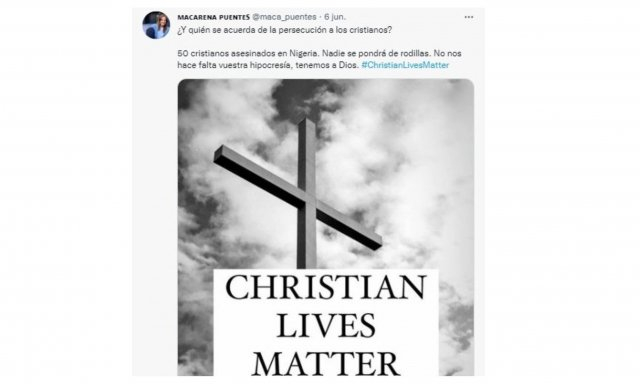Open the tweet's three-dot more options menu

coord(469,17)
